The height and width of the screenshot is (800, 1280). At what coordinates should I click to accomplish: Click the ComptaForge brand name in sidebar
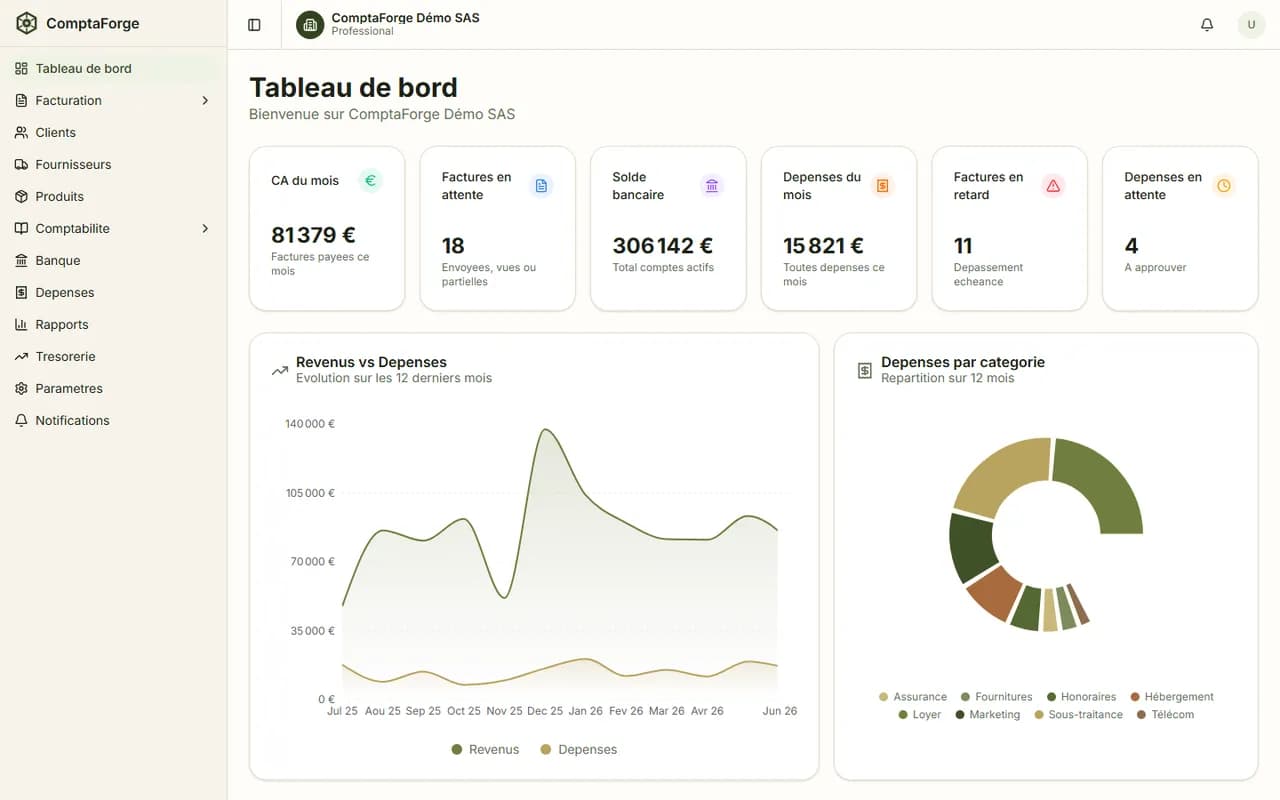[93, 23]
